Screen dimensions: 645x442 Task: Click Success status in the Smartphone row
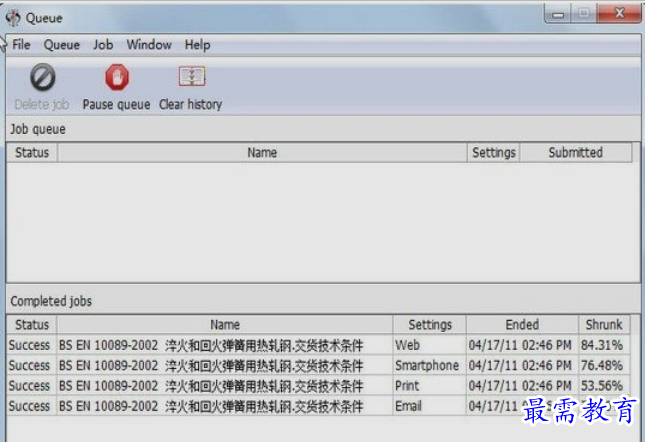(29, 365)
